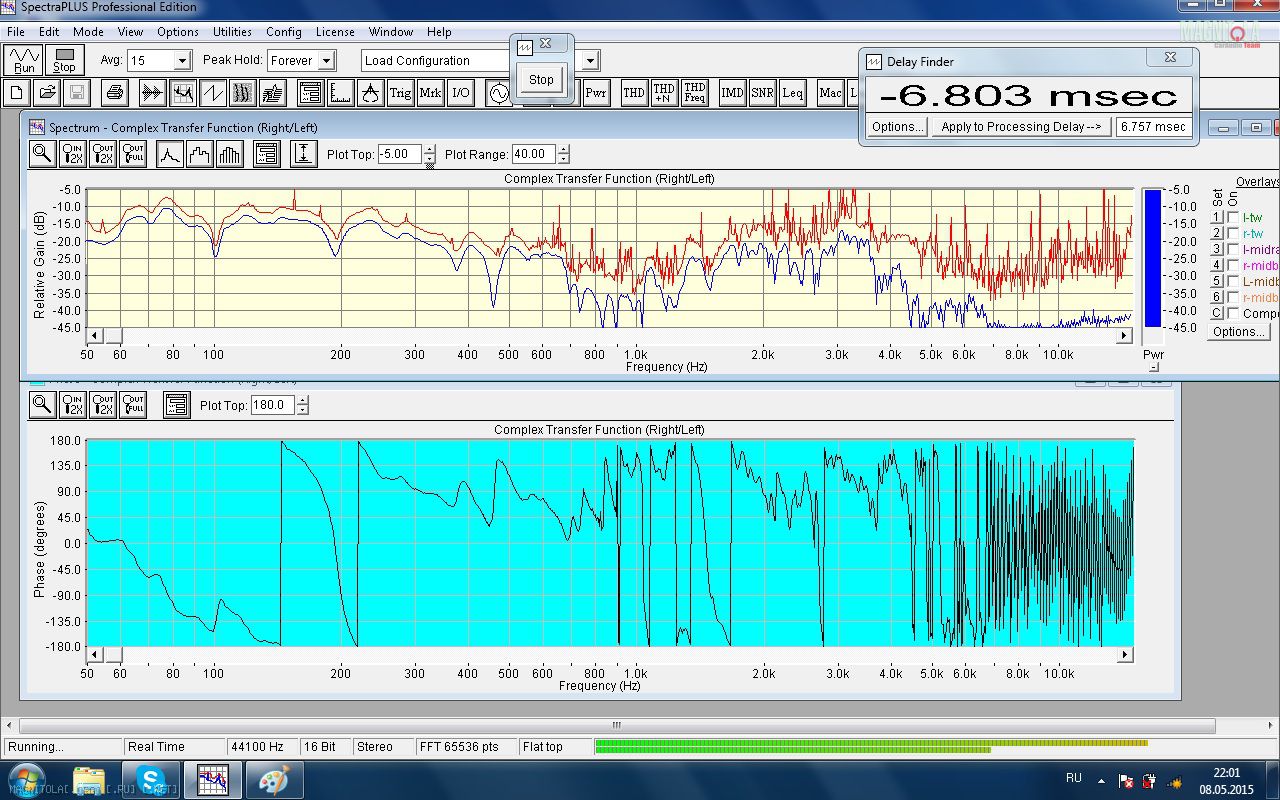Open the Time Series view icon

point(152,93)
